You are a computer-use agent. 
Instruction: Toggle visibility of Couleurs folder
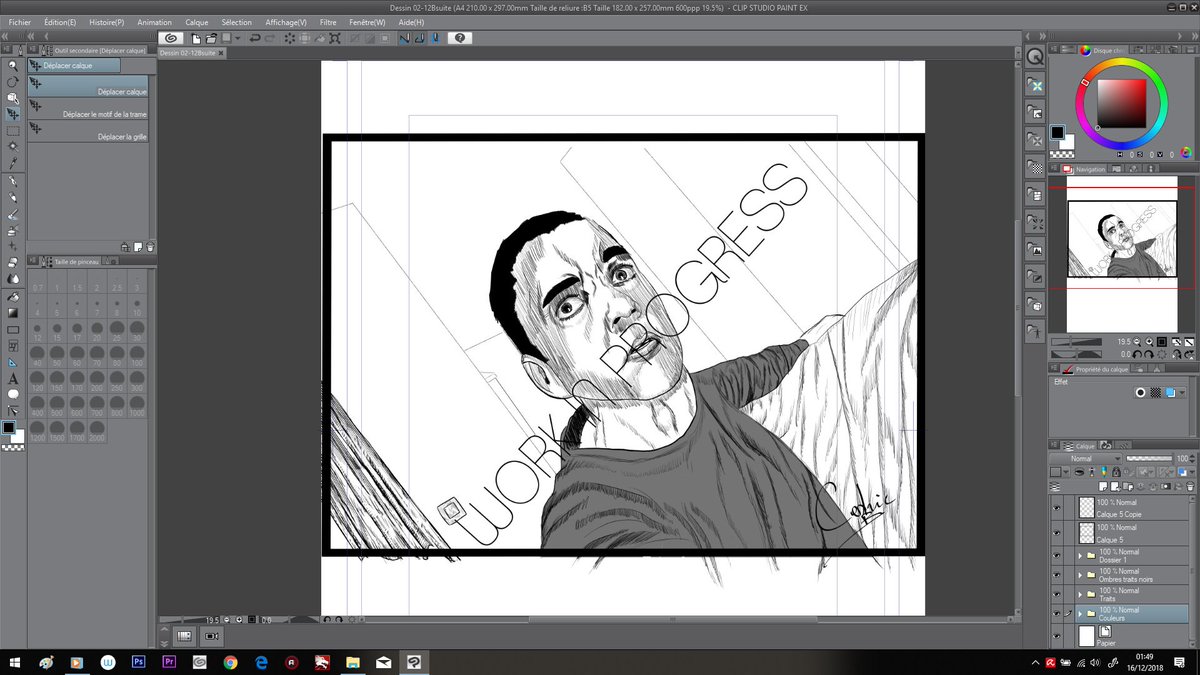click(x=1056, y=613)
